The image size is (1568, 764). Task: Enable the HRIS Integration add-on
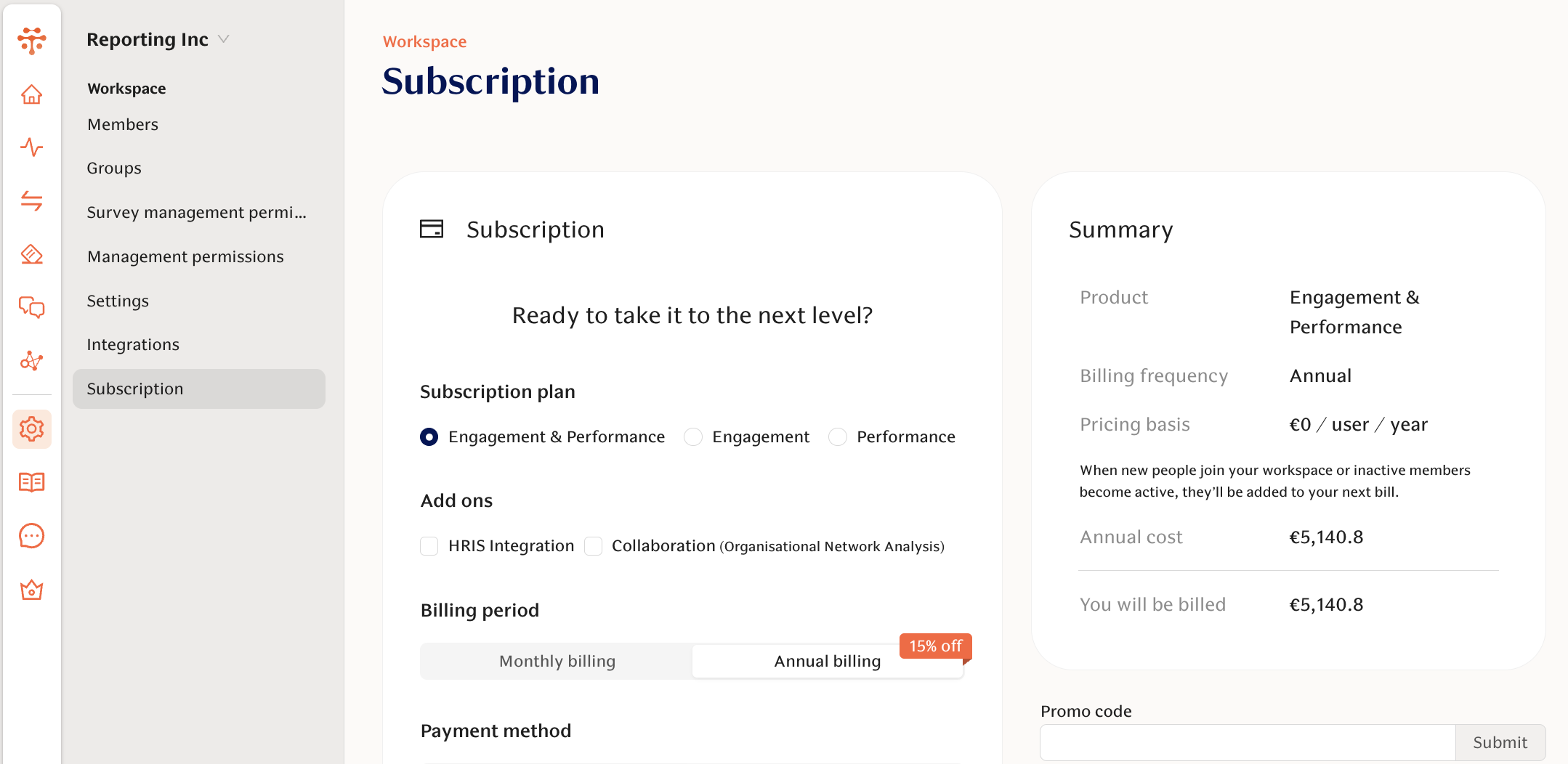pyautogui.click(x=429, y=545)
